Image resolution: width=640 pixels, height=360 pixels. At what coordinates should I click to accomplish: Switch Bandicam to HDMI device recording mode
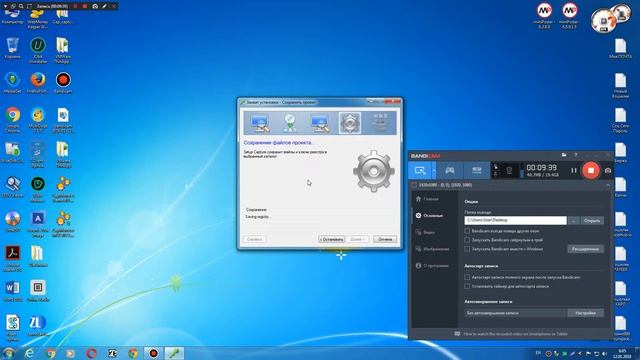[x=476, y=170]
